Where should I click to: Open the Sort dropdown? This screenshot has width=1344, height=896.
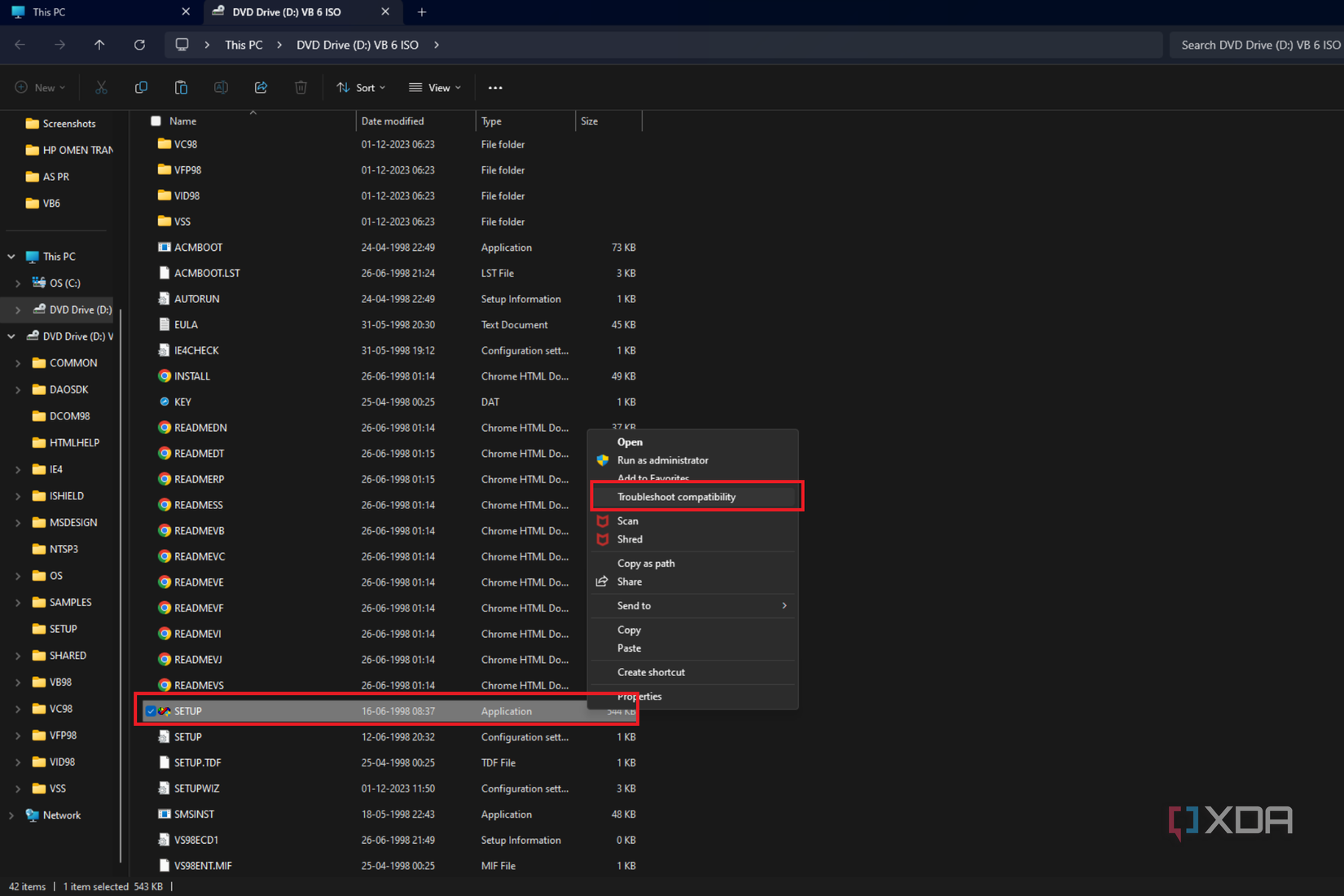coord(360,87)
